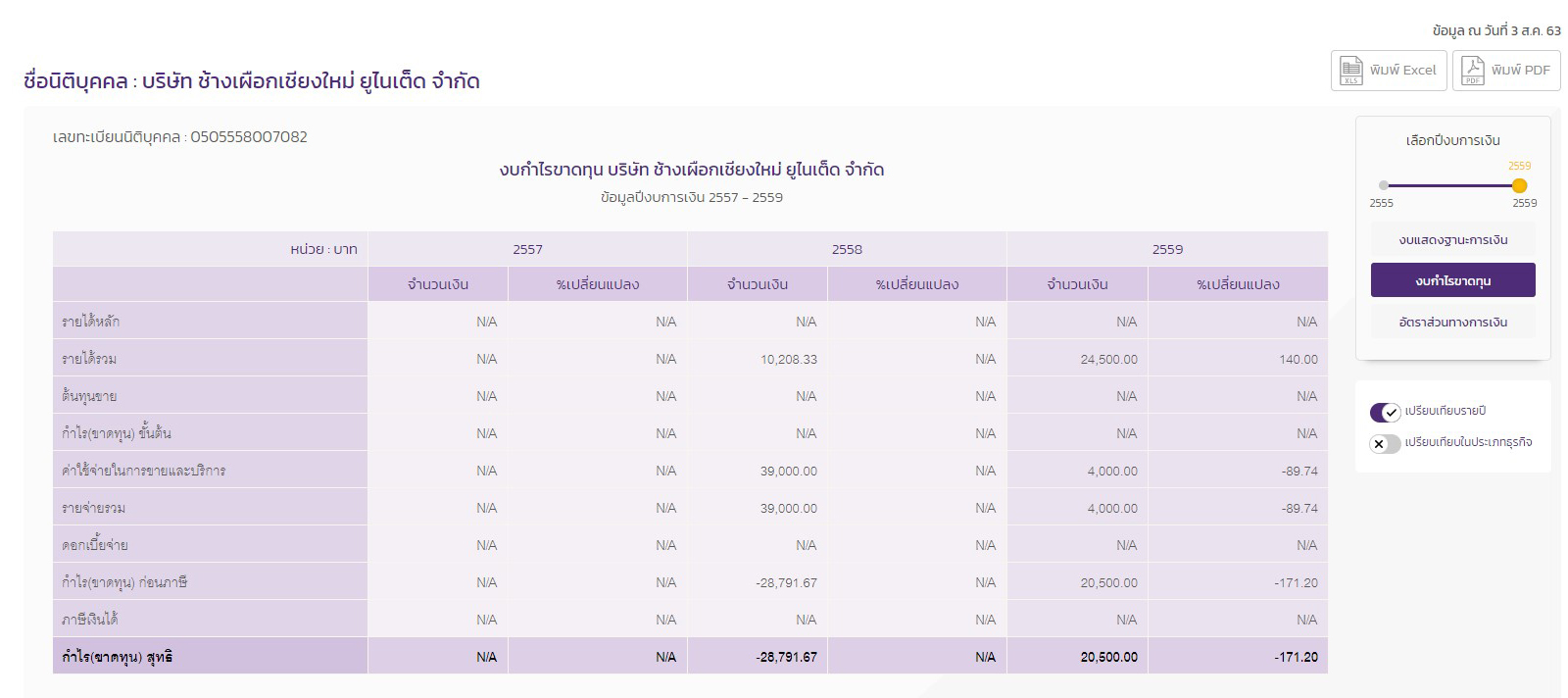Select the รายได้รวม row label
Image resolution: width=1568 pixels, height=698 pixels.
89,359
